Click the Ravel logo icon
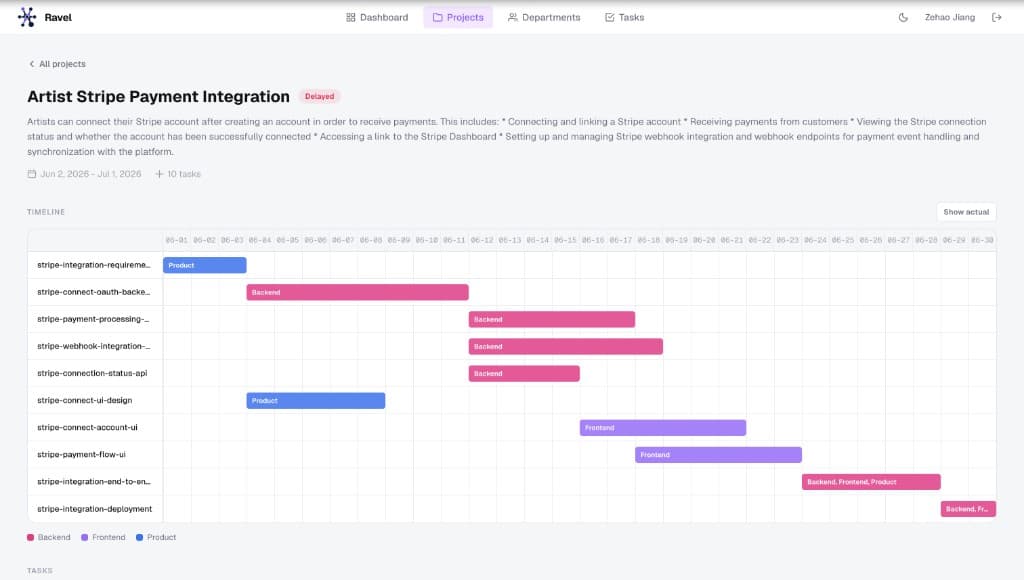1024x580 pixels. point(27,17)
